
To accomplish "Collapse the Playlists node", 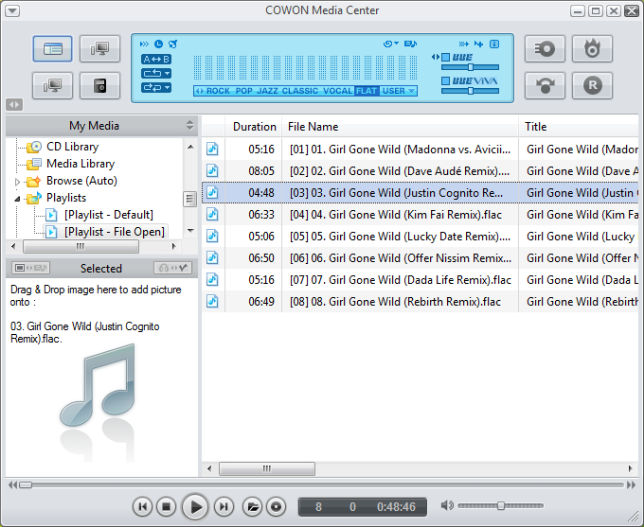I will point(17,199).
